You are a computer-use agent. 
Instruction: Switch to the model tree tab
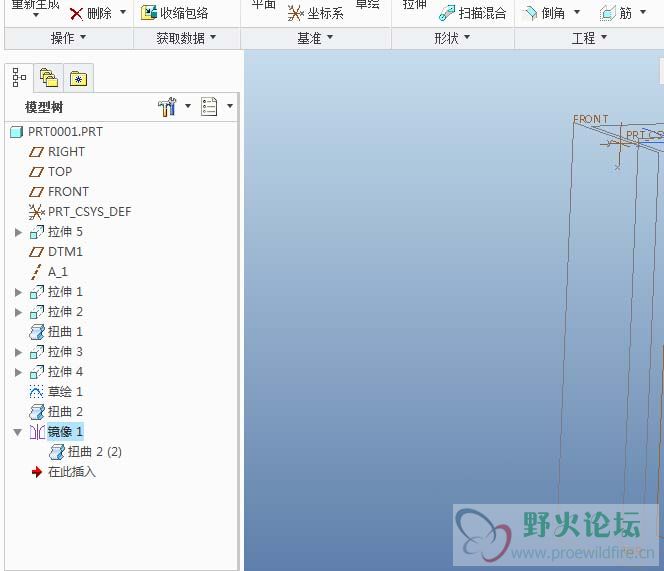coord(19,78)
